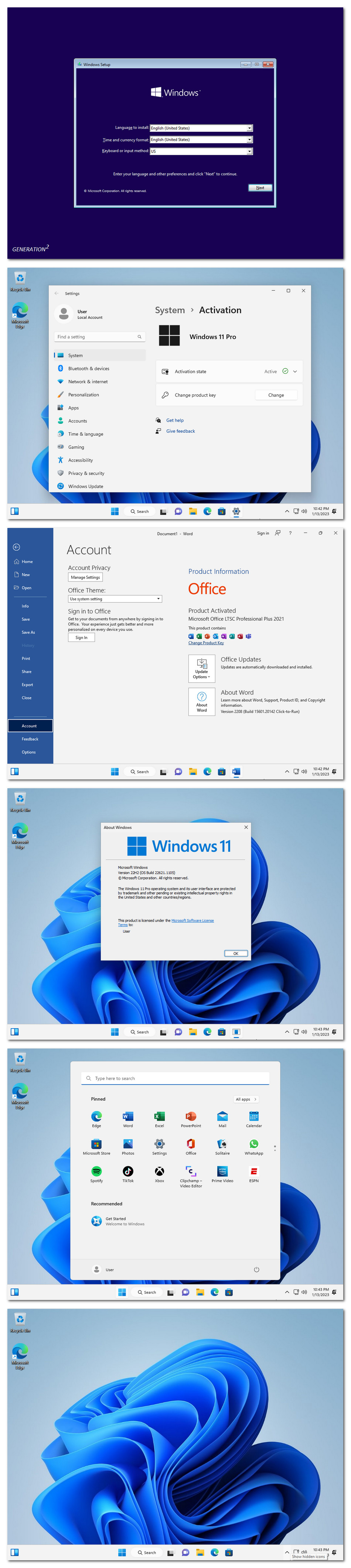Launch Solitaire from the pinned apps
This screenshot has width=351, height=1568.
222,1147
